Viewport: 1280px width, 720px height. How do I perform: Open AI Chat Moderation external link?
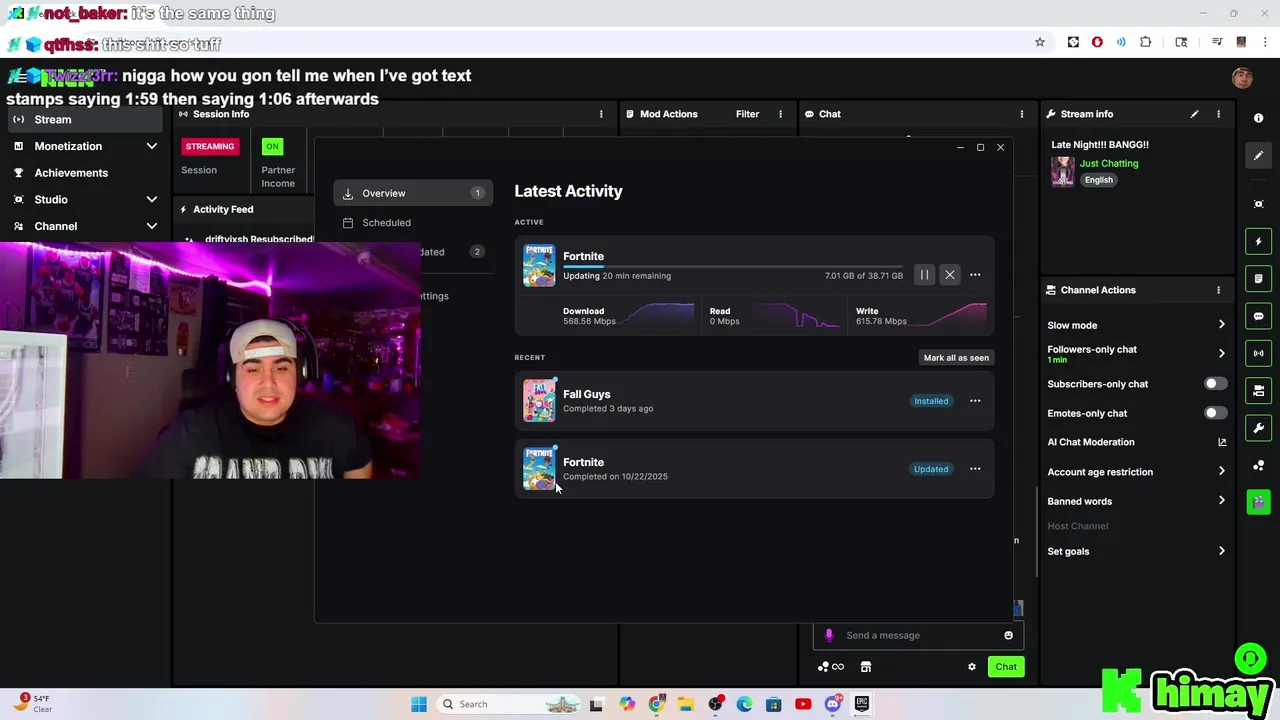click(1222, 442)
